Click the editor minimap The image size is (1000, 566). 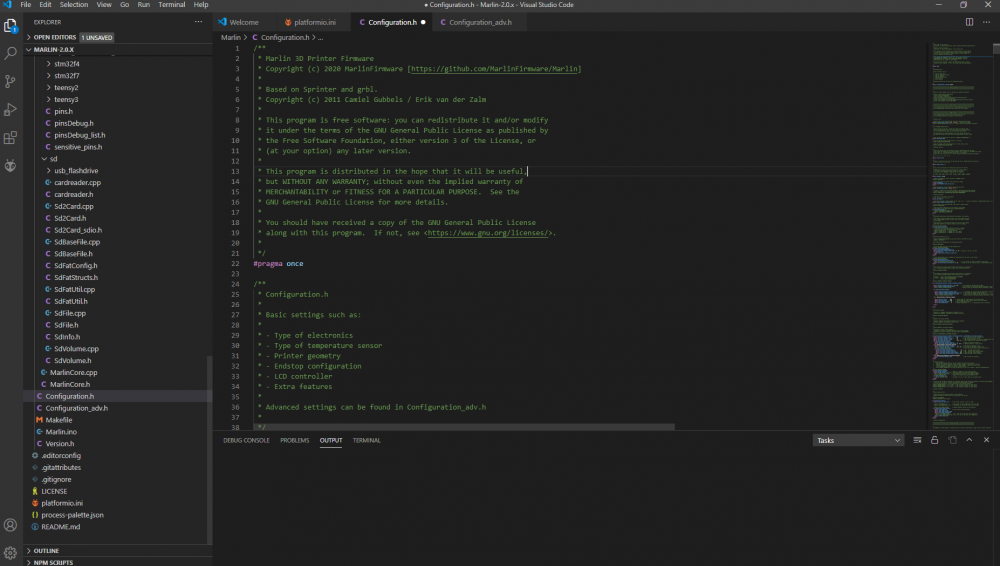pyautogui.click(x=962, y=236)
